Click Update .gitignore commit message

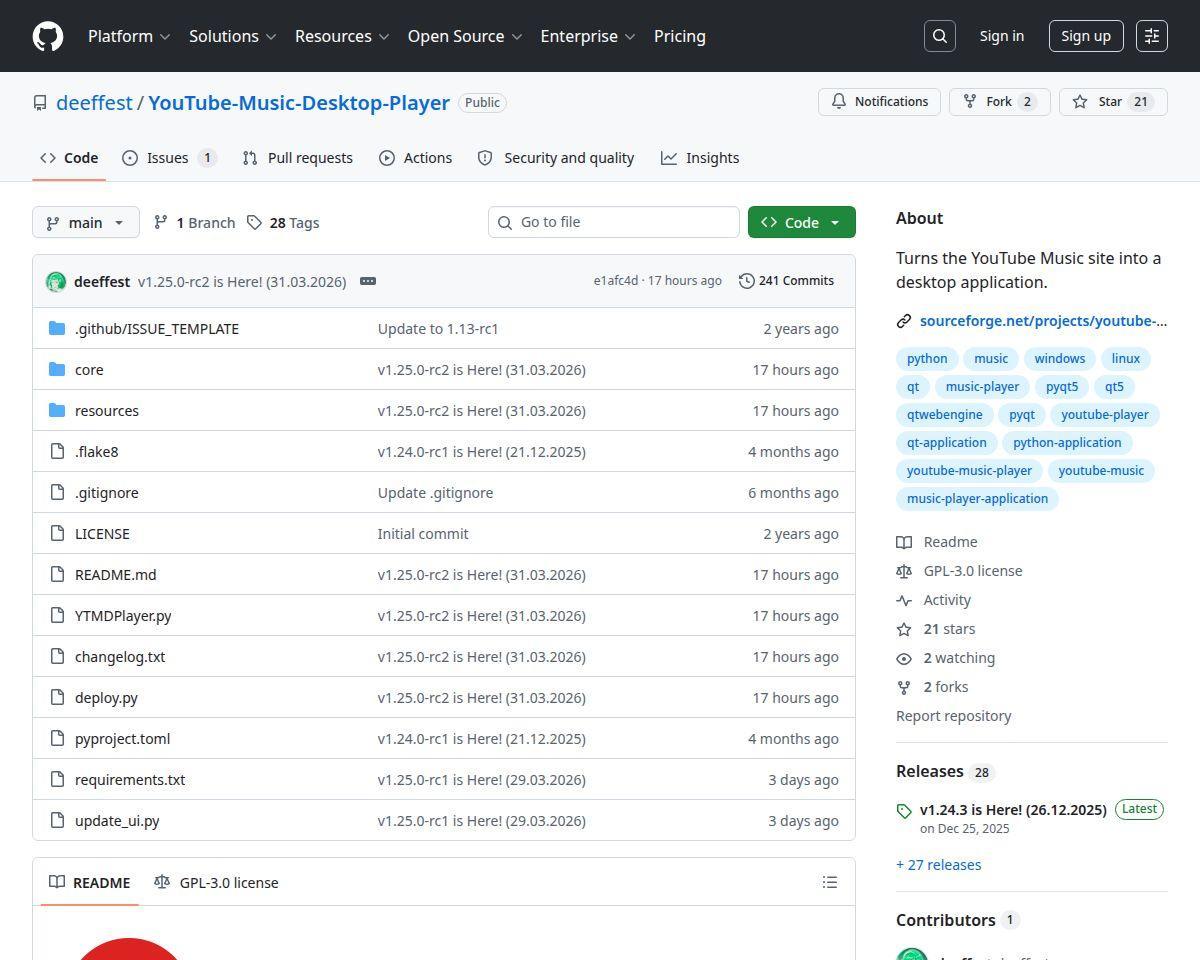[x=435, y=492]
